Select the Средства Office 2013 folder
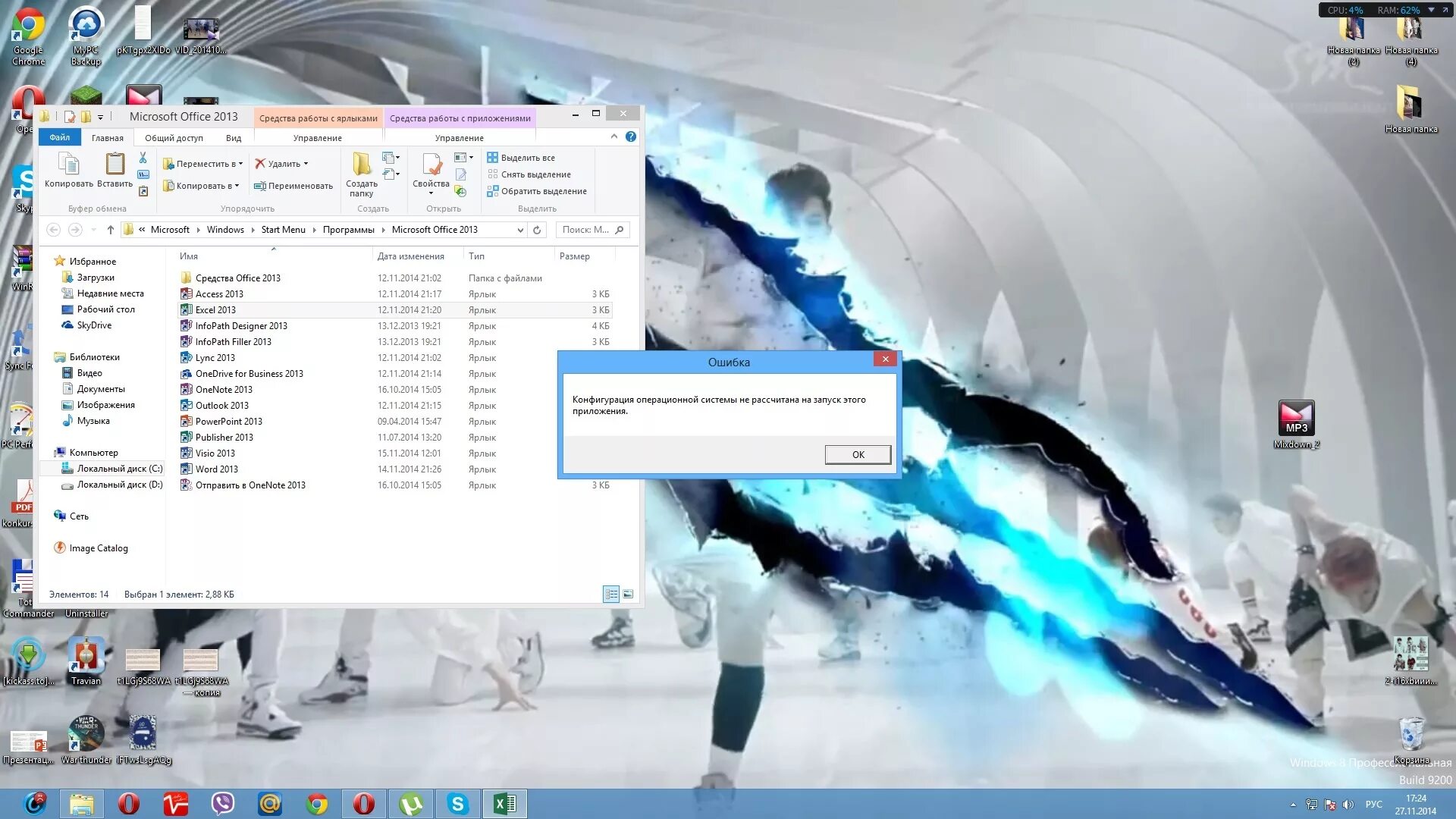Image resolution: width=1456 pixels, height=819 pixels. (394, 278)
